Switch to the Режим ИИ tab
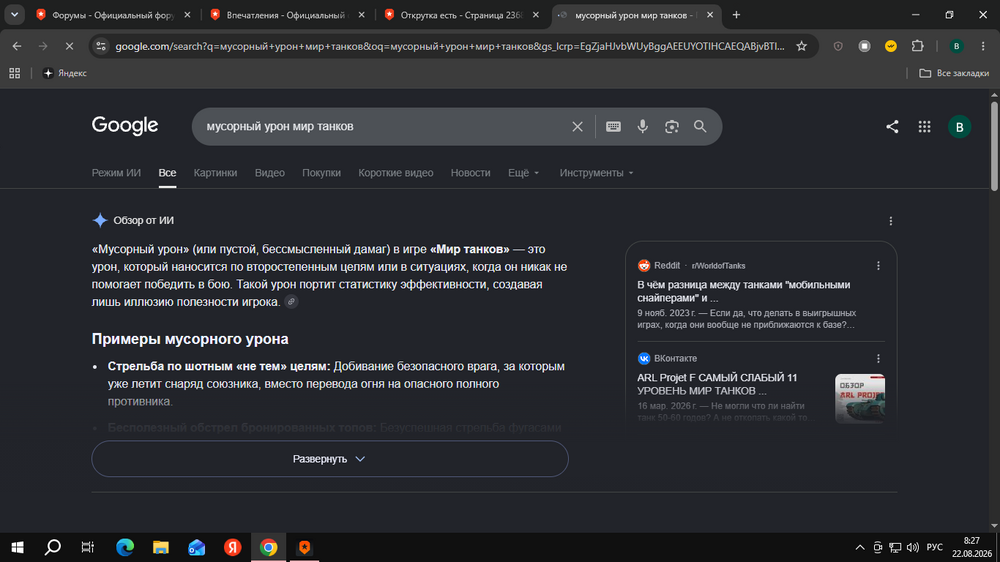Screen dimensions: 1000x562 click(x=116, y=173)
